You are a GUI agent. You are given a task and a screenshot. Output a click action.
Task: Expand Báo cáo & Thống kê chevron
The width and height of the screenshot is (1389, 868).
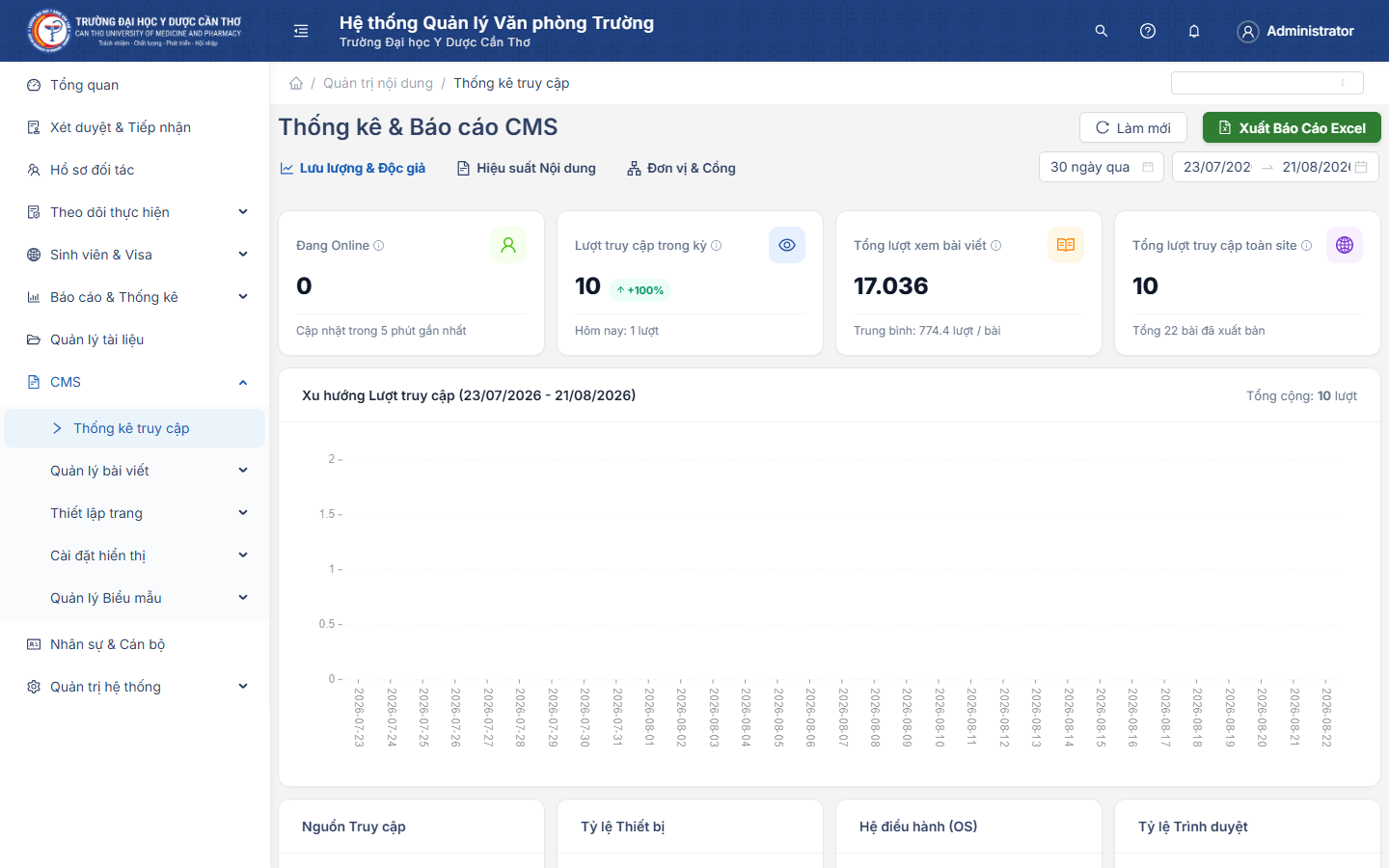[x=243, y=297]
